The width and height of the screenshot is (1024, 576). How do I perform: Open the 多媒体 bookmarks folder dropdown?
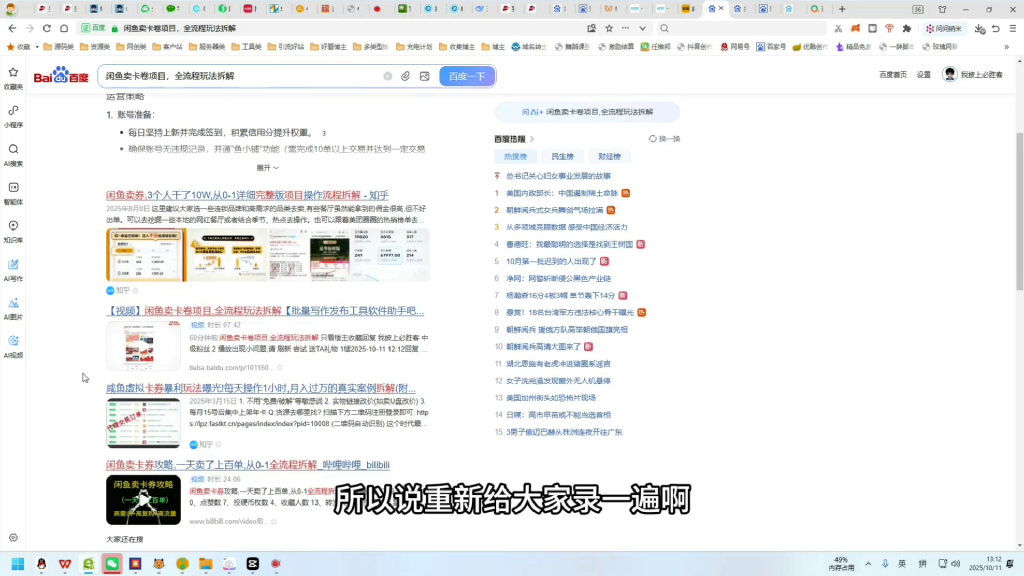point(370,45)
